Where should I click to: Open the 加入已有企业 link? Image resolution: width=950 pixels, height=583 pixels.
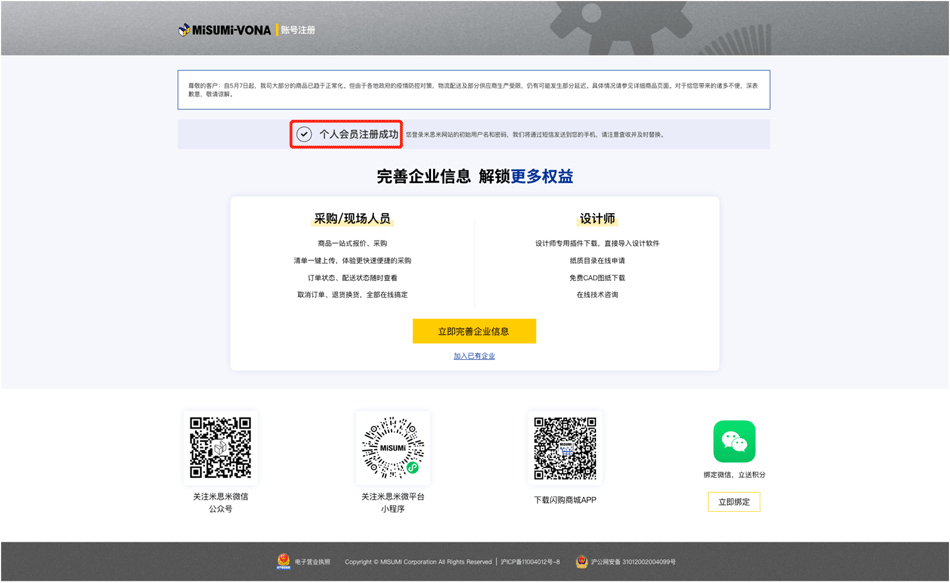474,356
